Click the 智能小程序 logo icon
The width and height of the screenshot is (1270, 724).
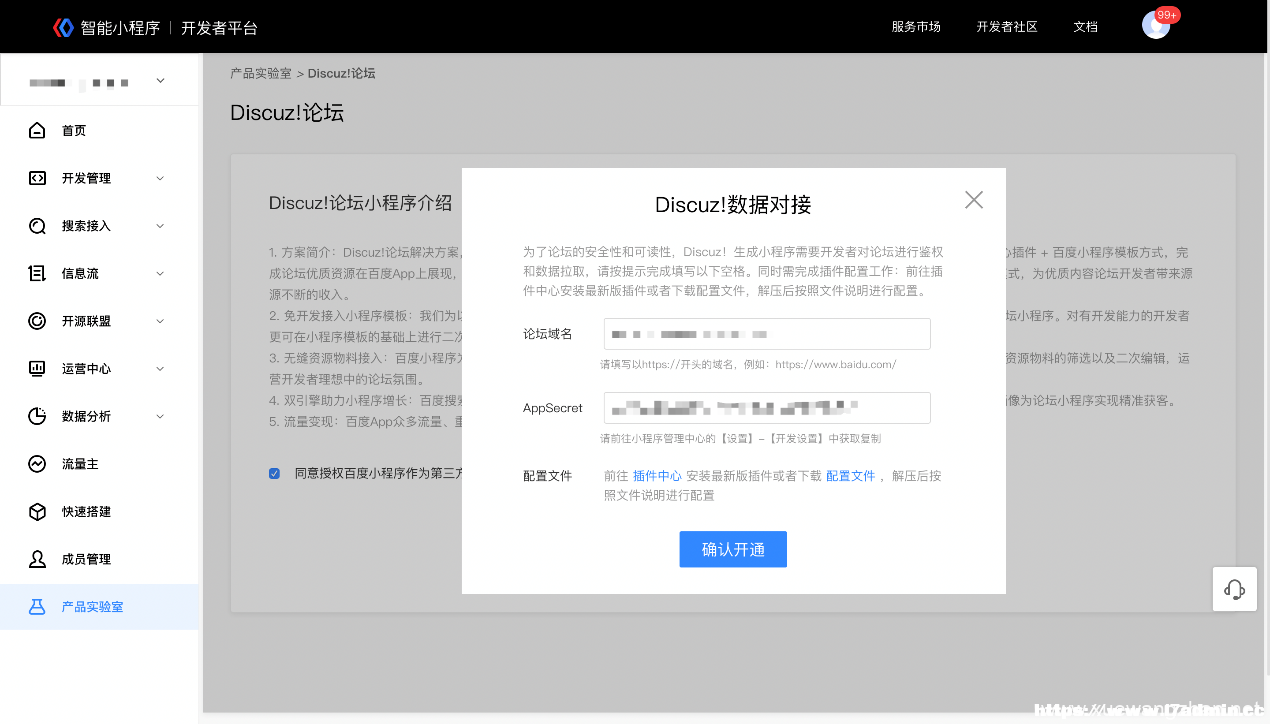(x=64, y=27)
